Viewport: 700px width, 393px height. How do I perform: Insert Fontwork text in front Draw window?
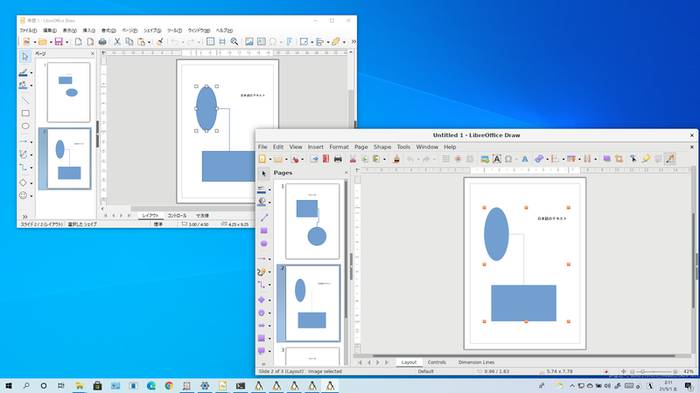525,159
